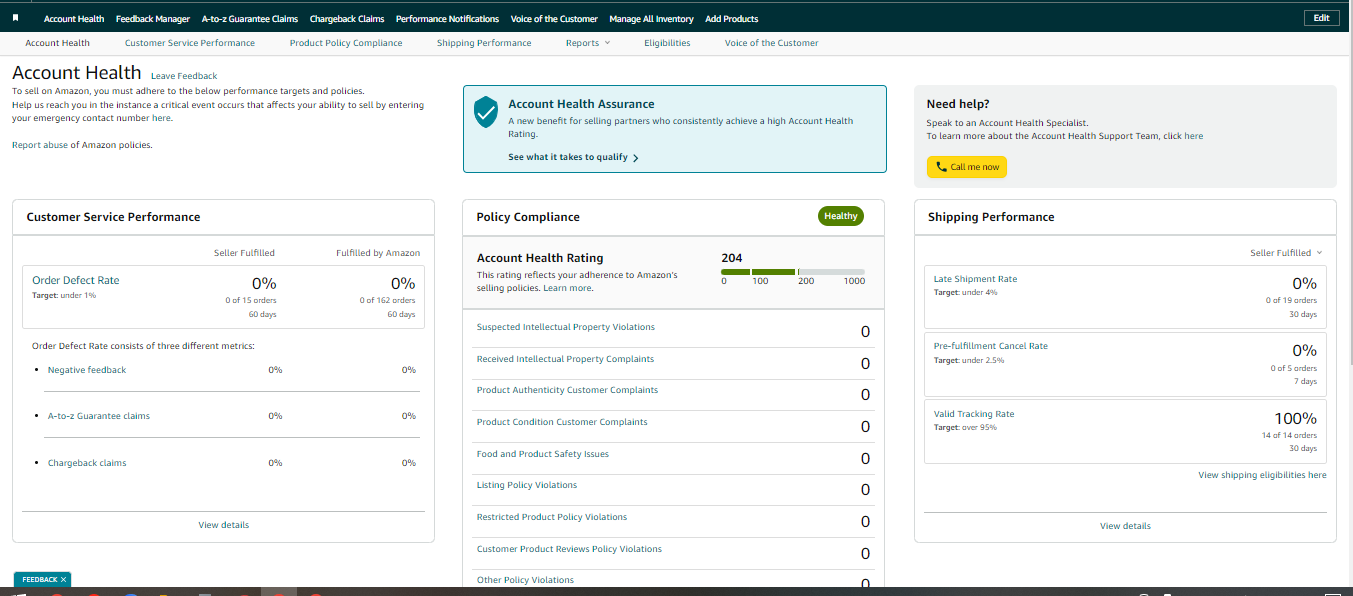Screen dimensions: 1353x596
Task: Select Voice of the Customer tab in secondary navigation
Action: tap(771, 43)
